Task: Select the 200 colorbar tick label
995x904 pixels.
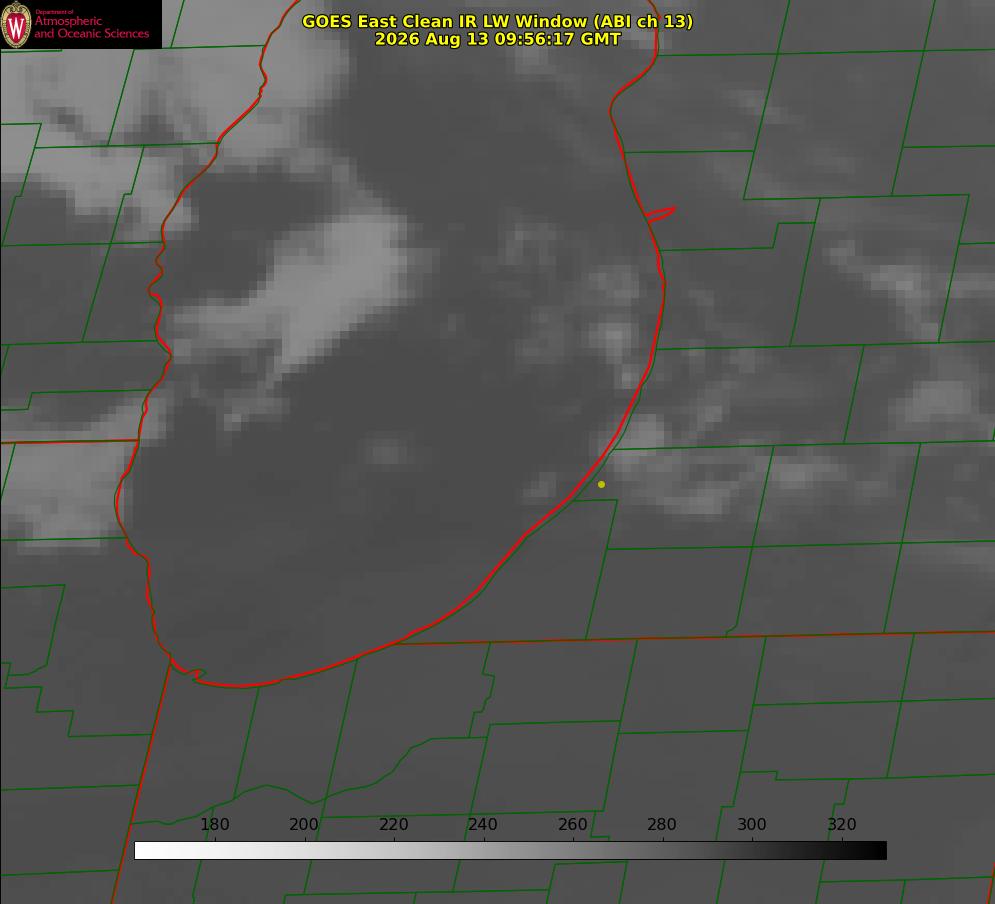Action: [x=303, y=824]
